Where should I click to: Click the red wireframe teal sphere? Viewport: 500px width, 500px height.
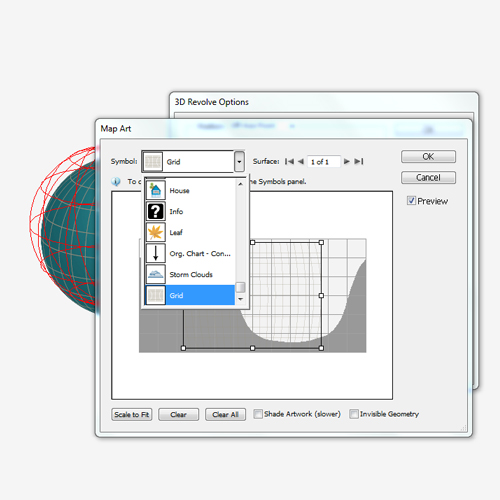tap(63, 230)
